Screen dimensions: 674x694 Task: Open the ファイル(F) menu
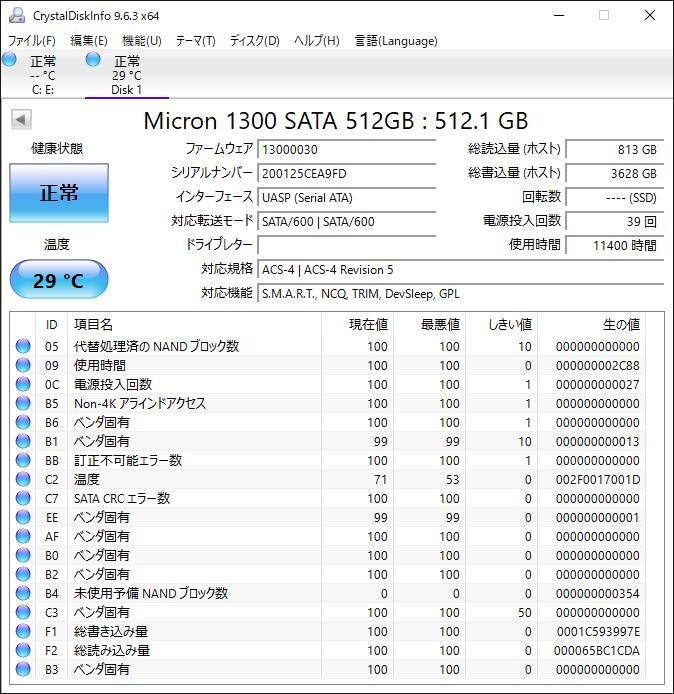(x=31, y=41)
